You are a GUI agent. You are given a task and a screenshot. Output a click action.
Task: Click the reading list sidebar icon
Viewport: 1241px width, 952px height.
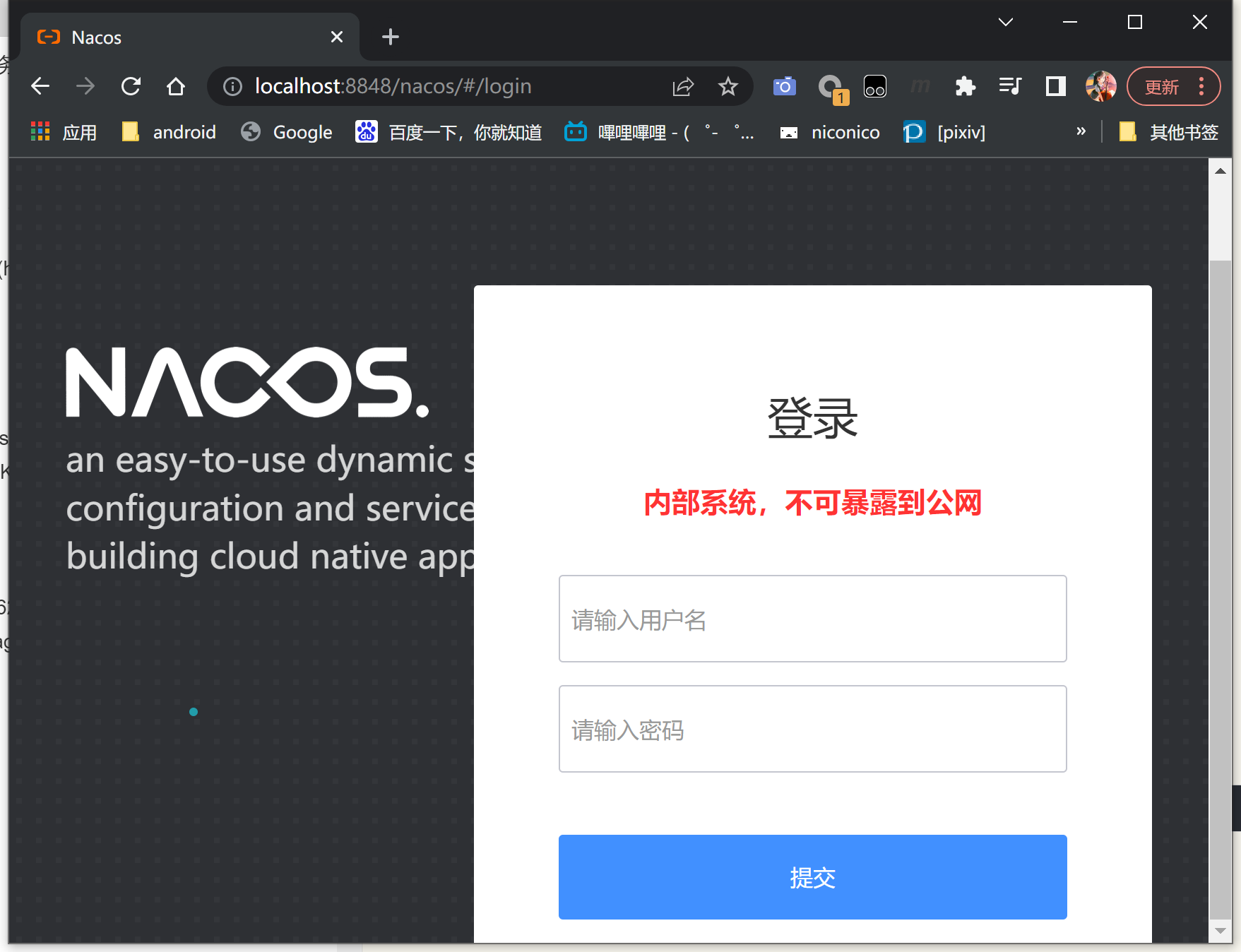pos(1055,86)
